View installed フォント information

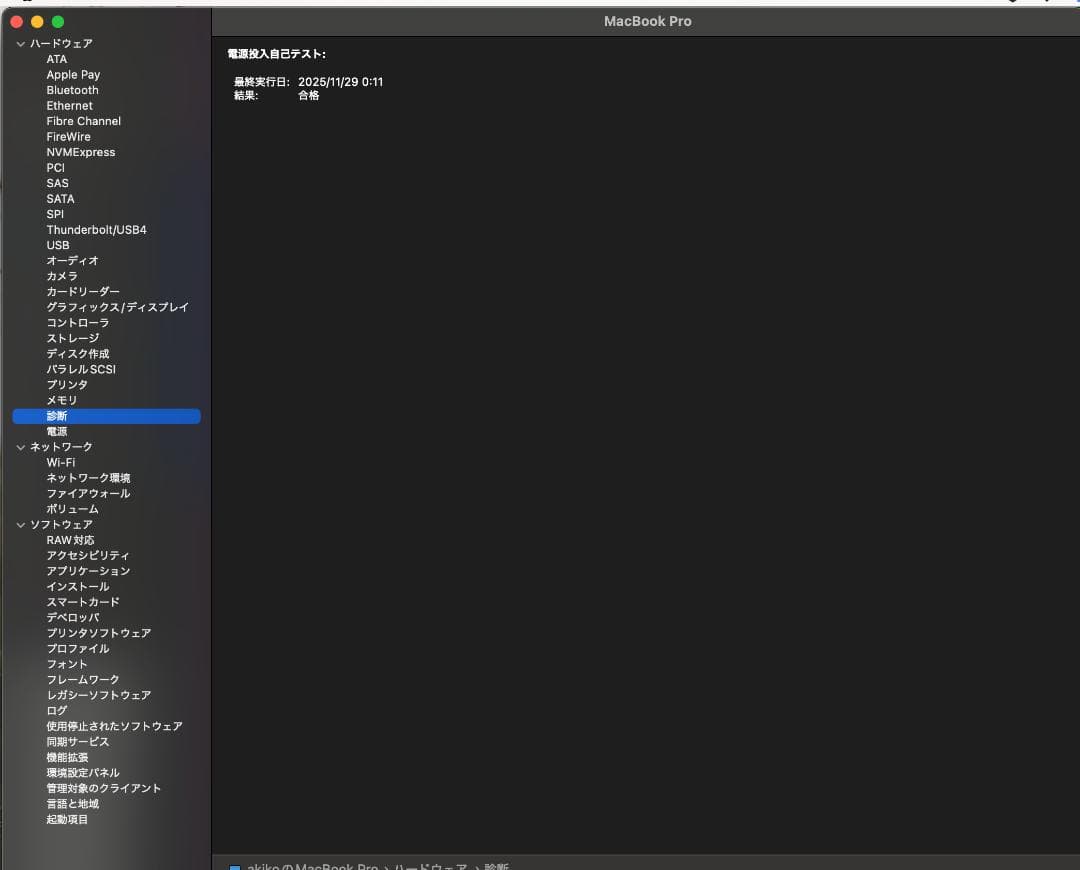[67, 664]
